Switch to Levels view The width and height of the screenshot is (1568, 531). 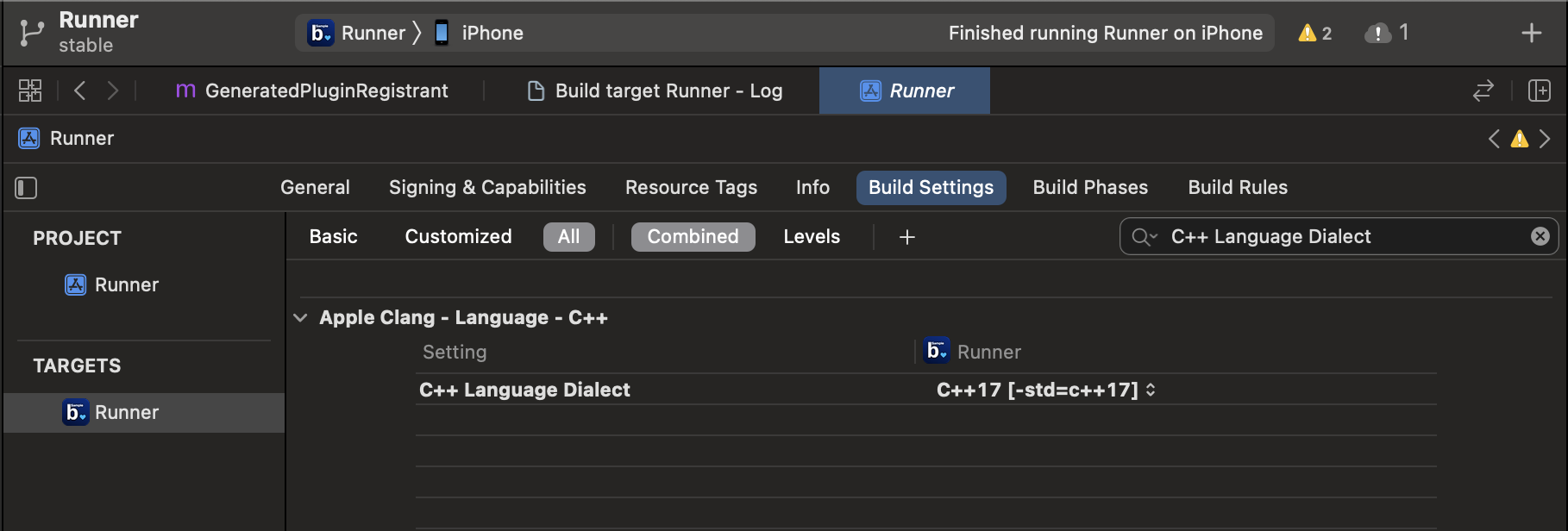(x=812, y=236)
